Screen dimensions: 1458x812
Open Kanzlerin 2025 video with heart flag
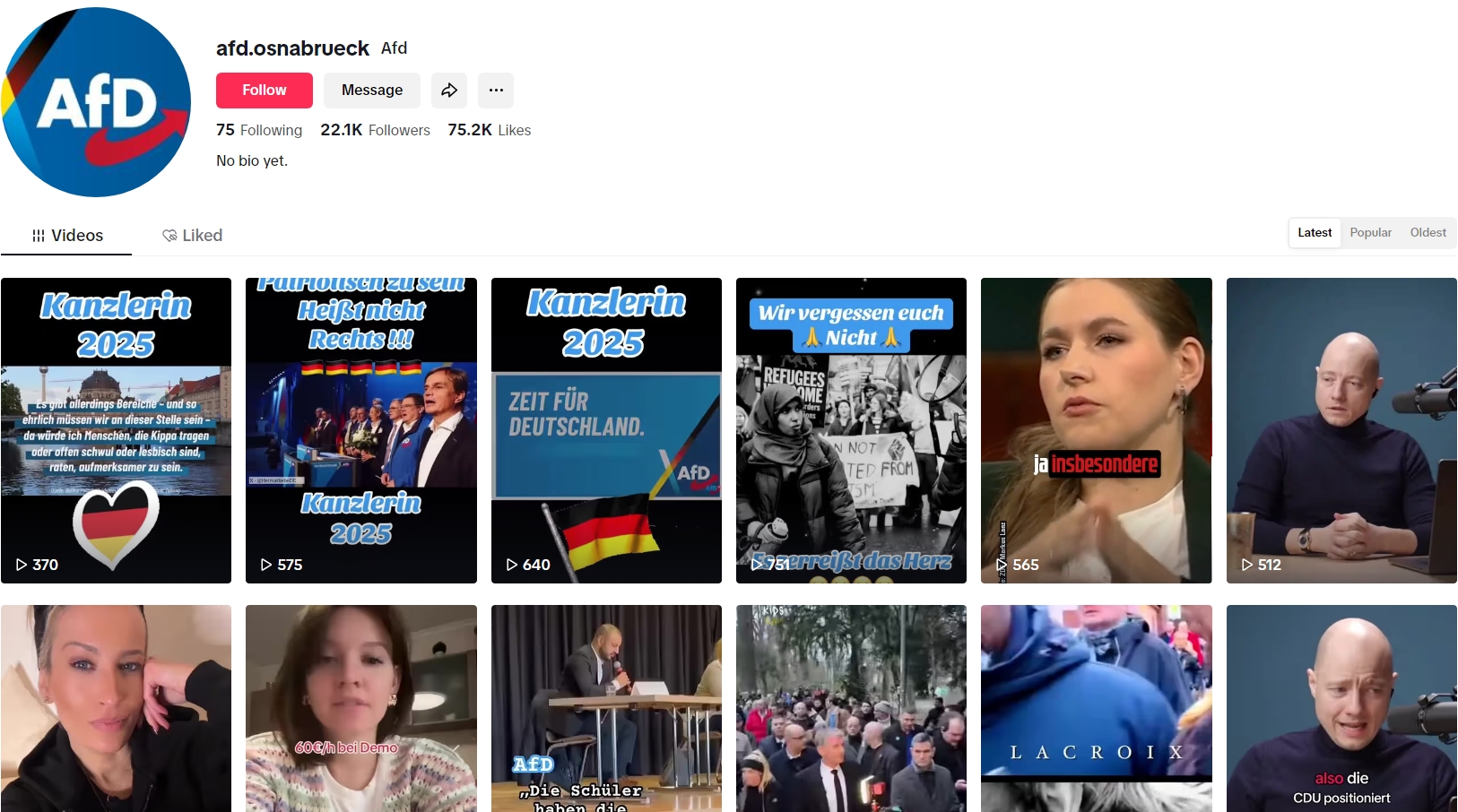click(116, 430)
